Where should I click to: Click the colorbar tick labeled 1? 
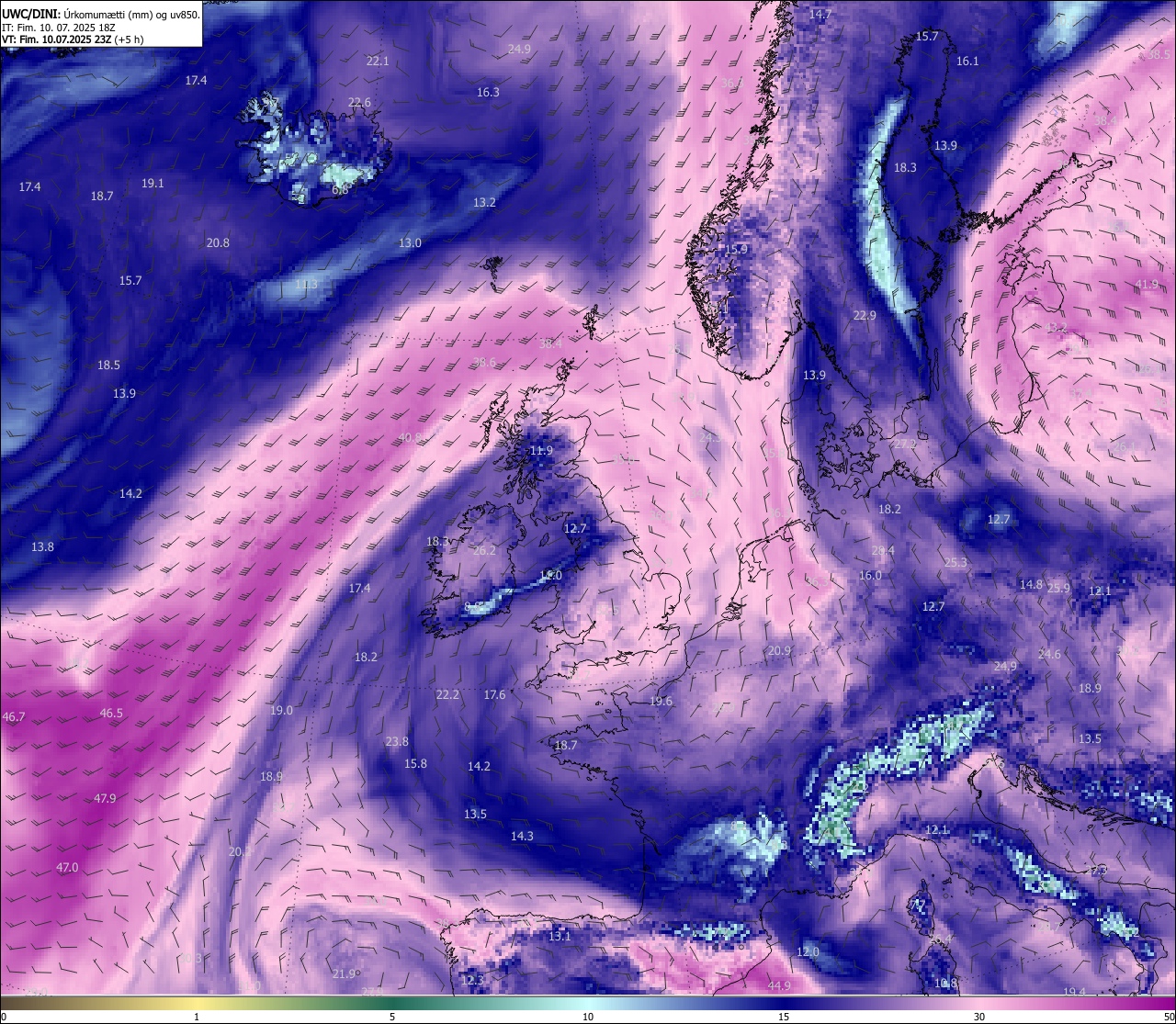pyautogui.click(x=197, y=1017)
